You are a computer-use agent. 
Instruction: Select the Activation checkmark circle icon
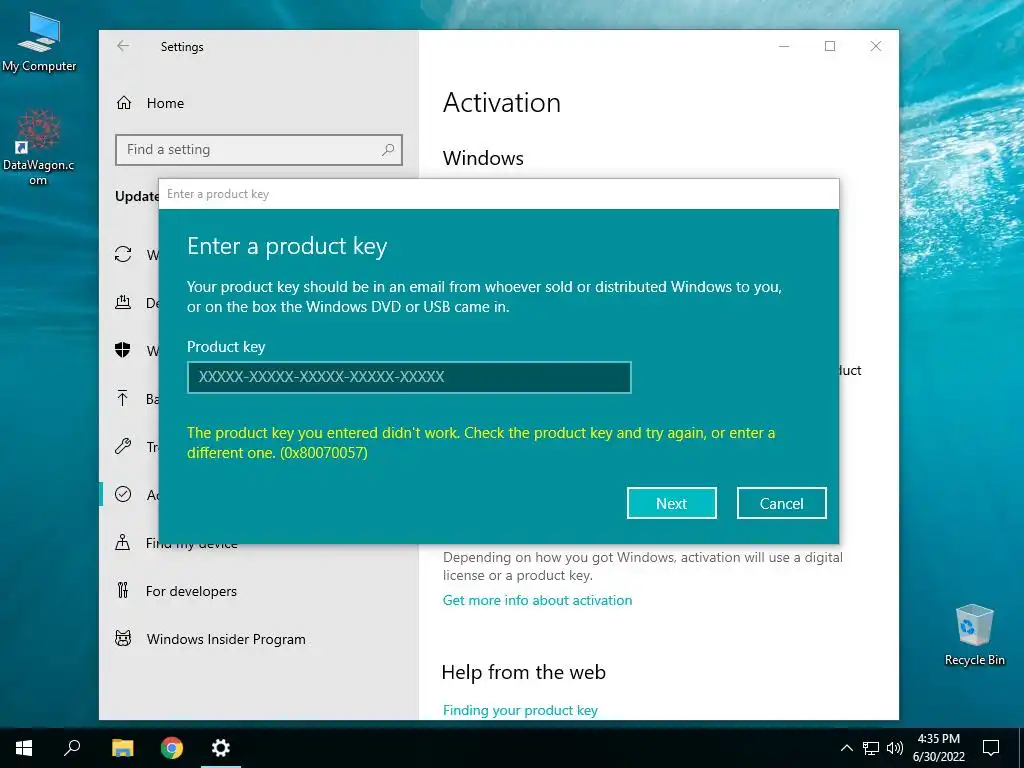pyautogui.click(x=123, y=494)
